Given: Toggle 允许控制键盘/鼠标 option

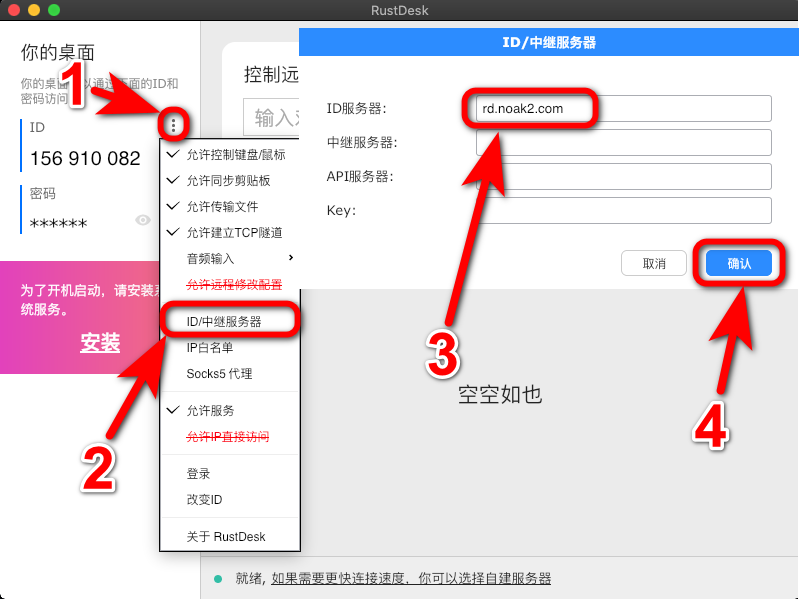Looking at the screenshot, I should [230, 154].
